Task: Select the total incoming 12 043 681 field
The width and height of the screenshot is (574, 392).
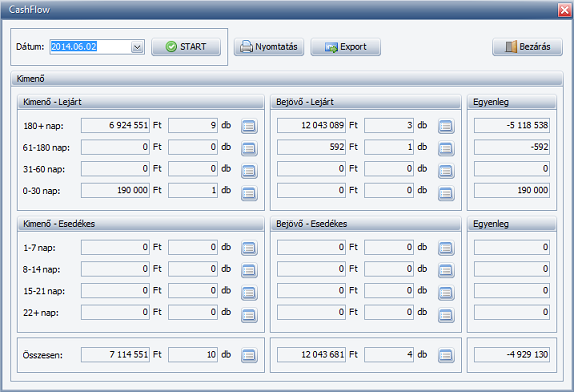Action: (x=312, y=355)
